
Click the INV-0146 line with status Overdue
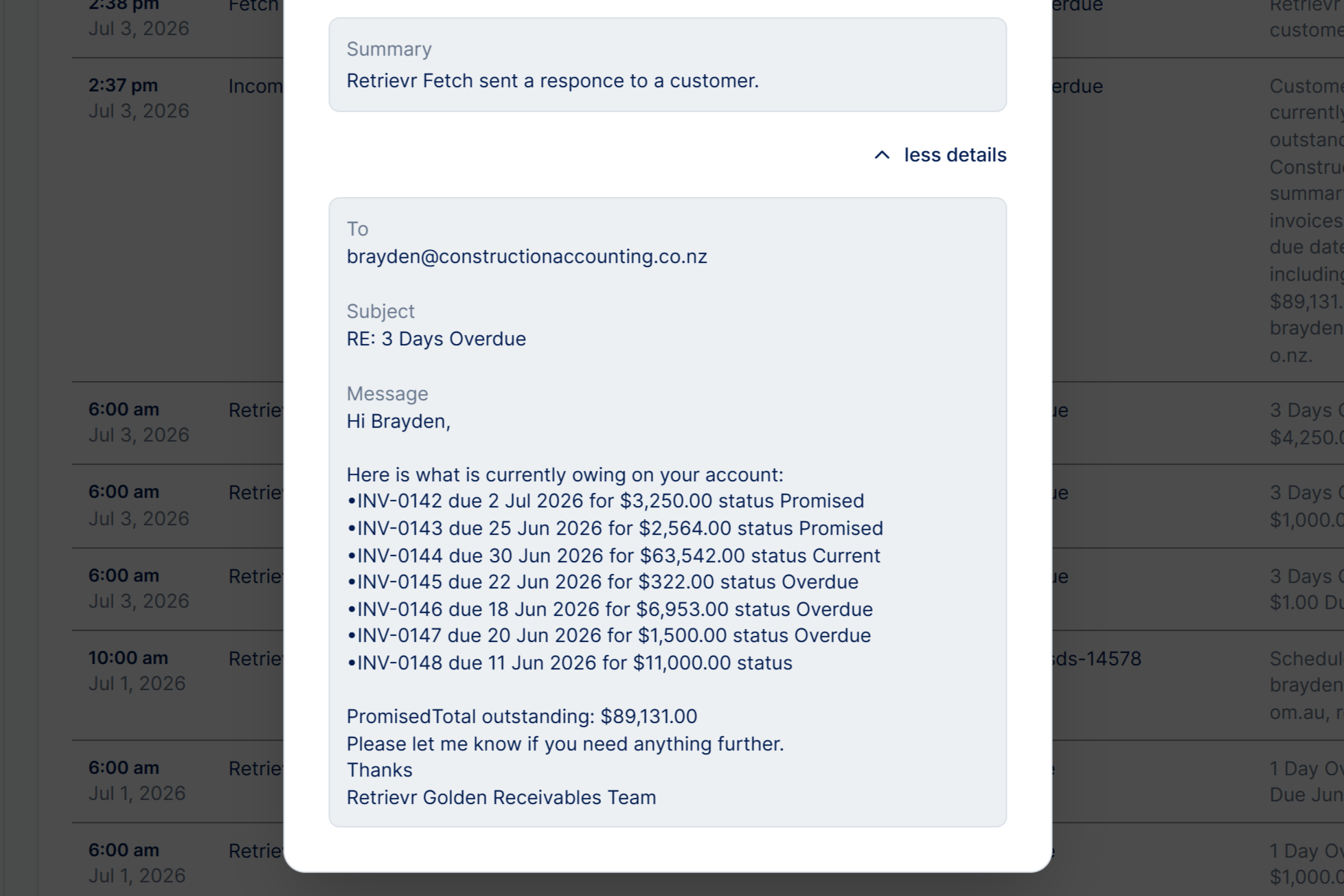610,610
